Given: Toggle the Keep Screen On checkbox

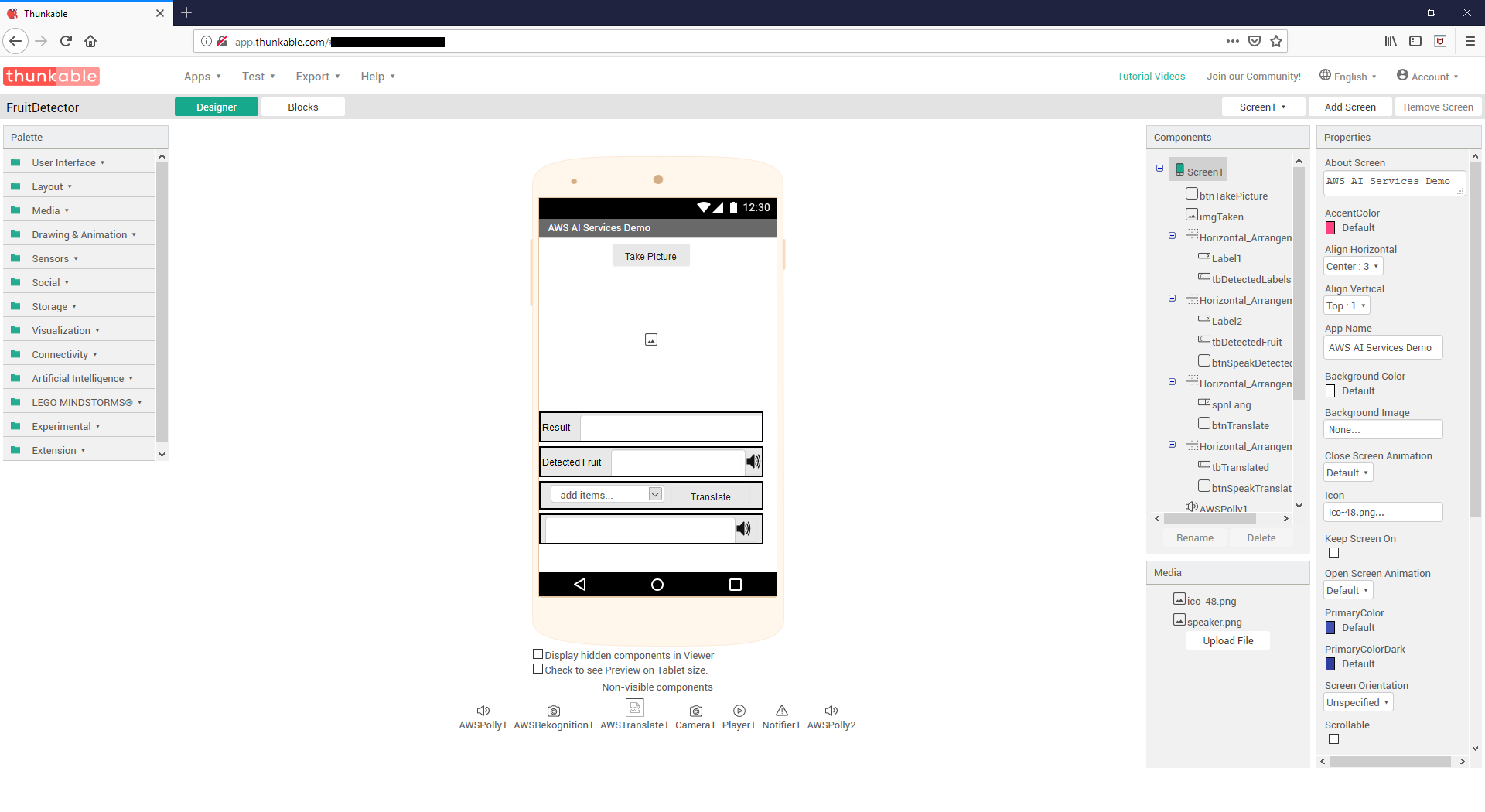Looking at the screenshot, I should pos(1334,553).
